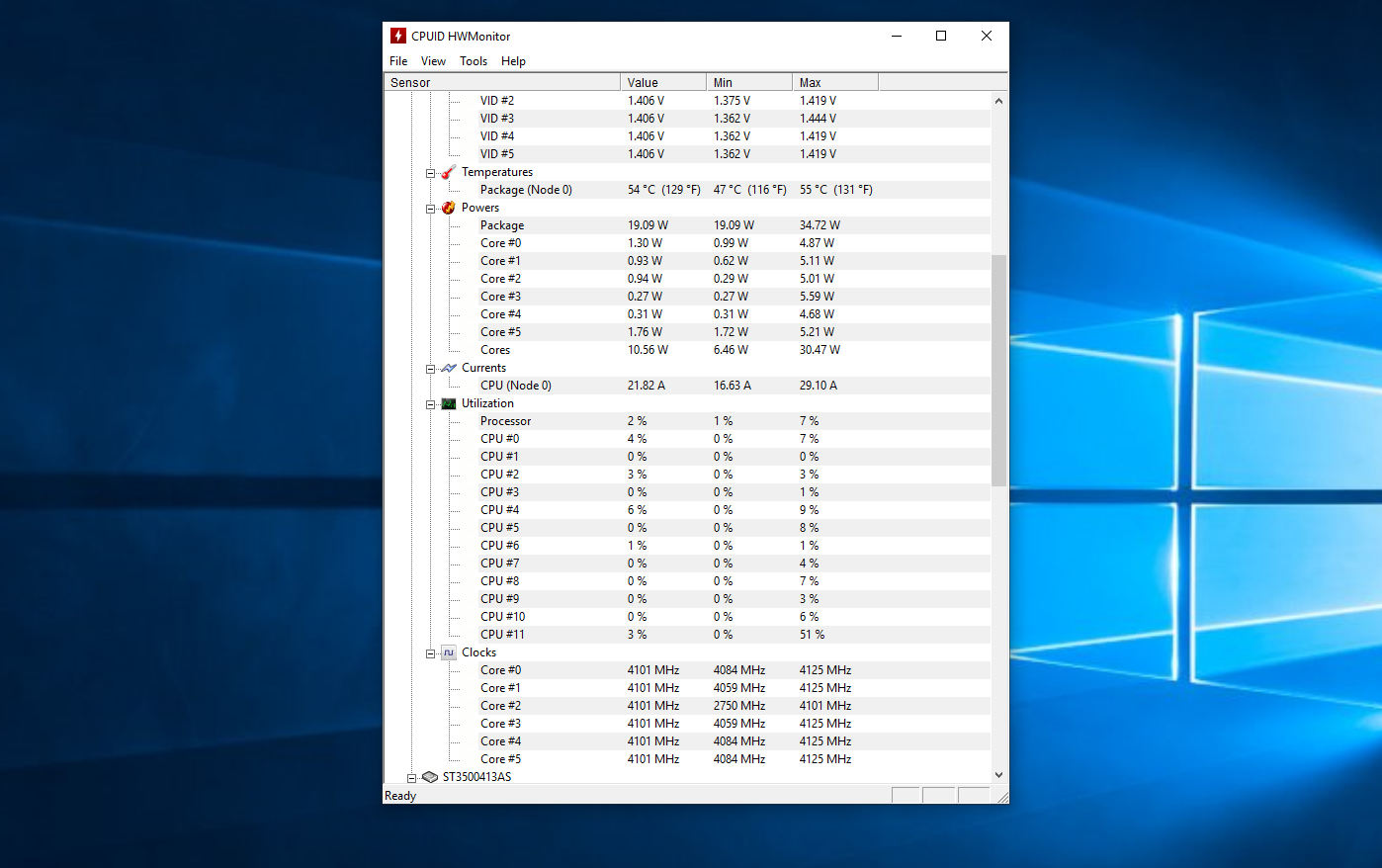This screenshot has width=1382, height=868.
Task: Click the Value column header
Action: [663, 82]
